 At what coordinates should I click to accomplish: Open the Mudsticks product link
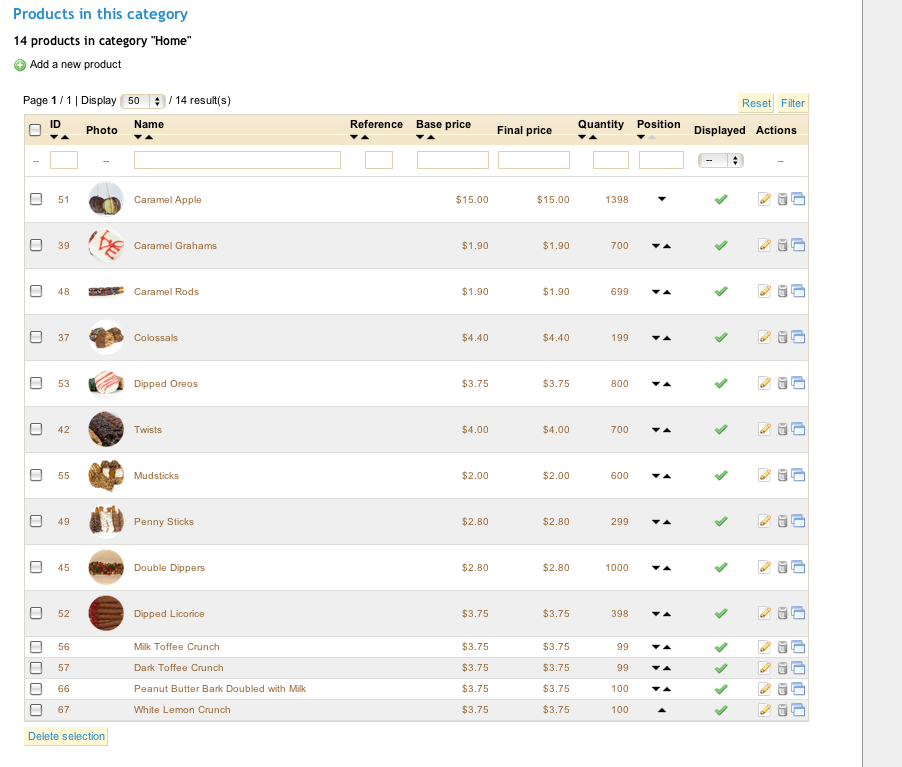(156, 476)
